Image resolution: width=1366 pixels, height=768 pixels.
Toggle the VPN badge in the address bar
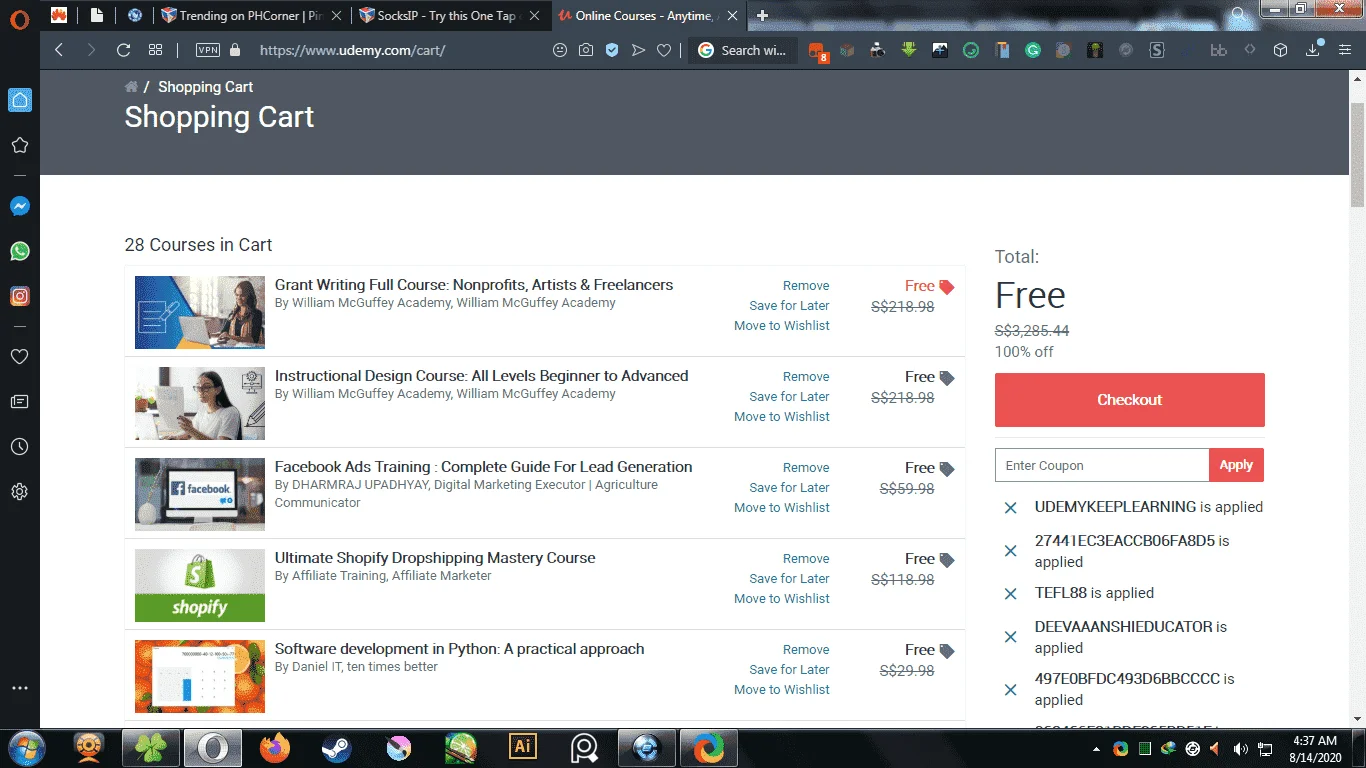pos(208,50)
